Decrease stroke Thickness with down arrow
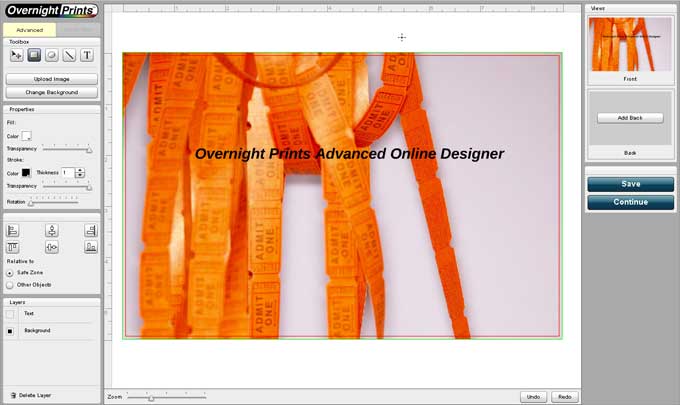This screenshot has width=680, height=405. 80,175
